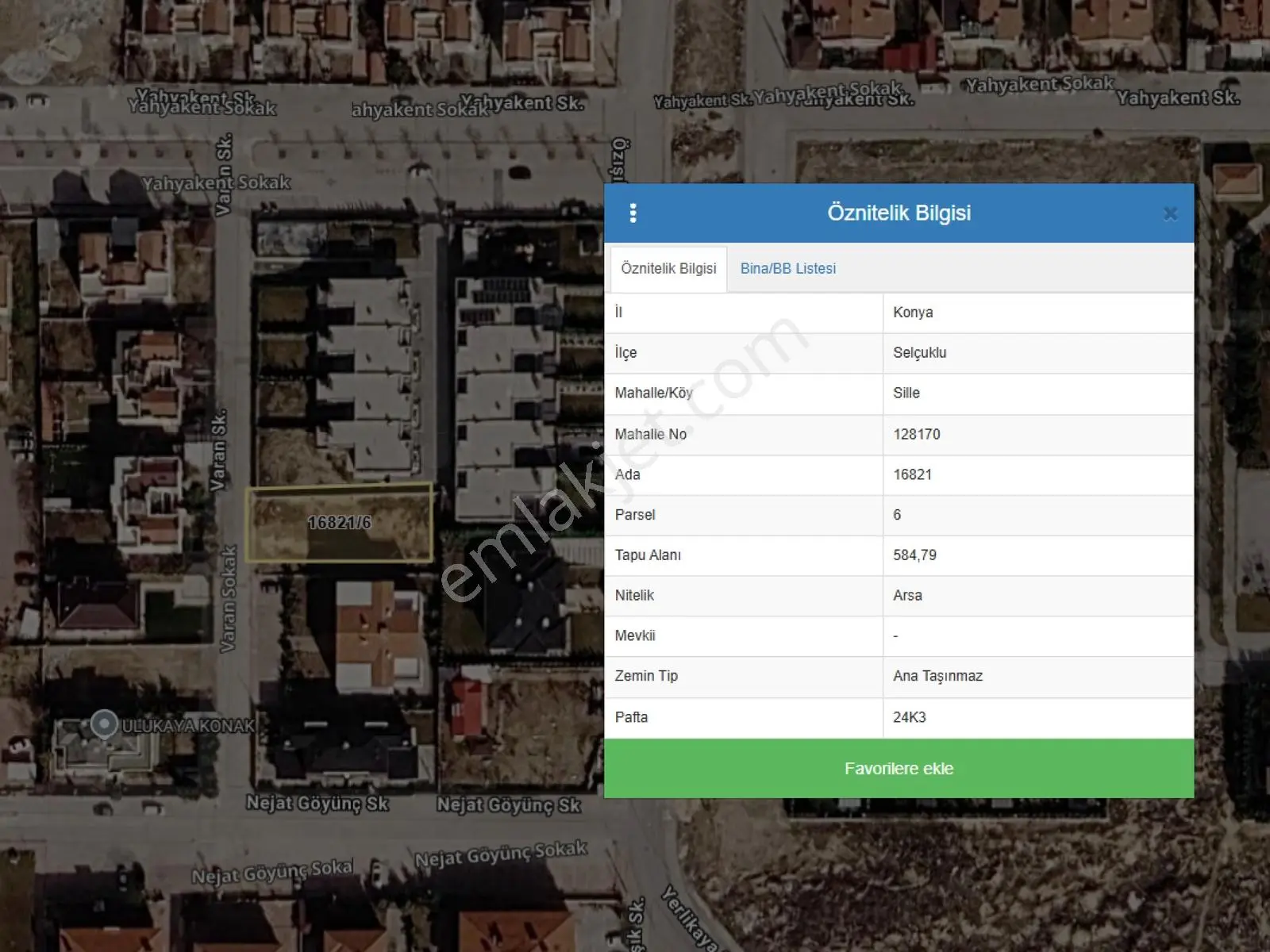
Task: Click the Favorilere ekle button
Action: pos(899,768)
